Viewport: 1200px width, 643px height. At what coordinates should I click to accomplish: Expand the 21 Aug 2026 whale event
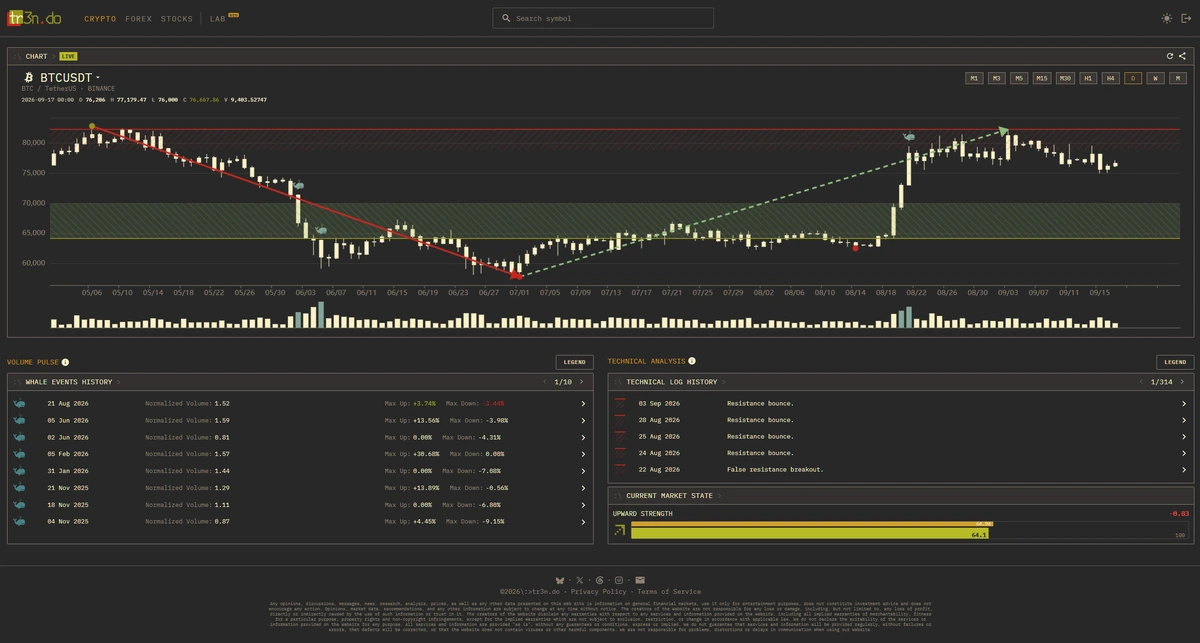(583, 404)
